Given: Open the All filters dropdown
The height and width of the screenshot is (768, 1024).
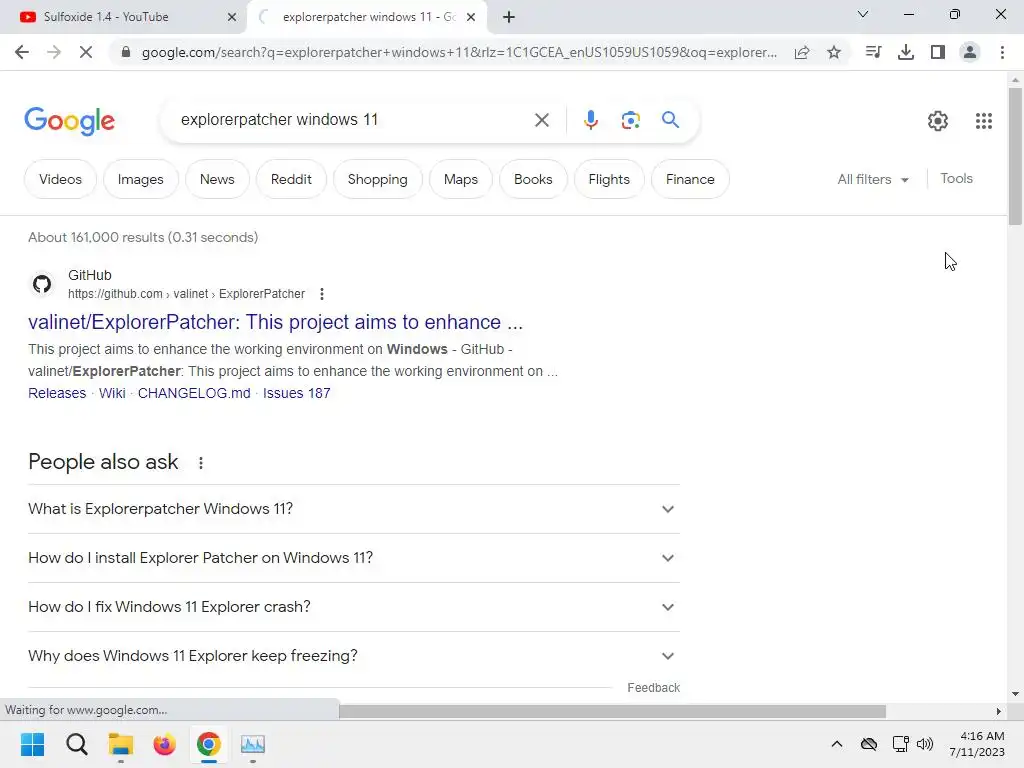Looking at the screenshot, I should pyautogui.click(x=872, y=179).
